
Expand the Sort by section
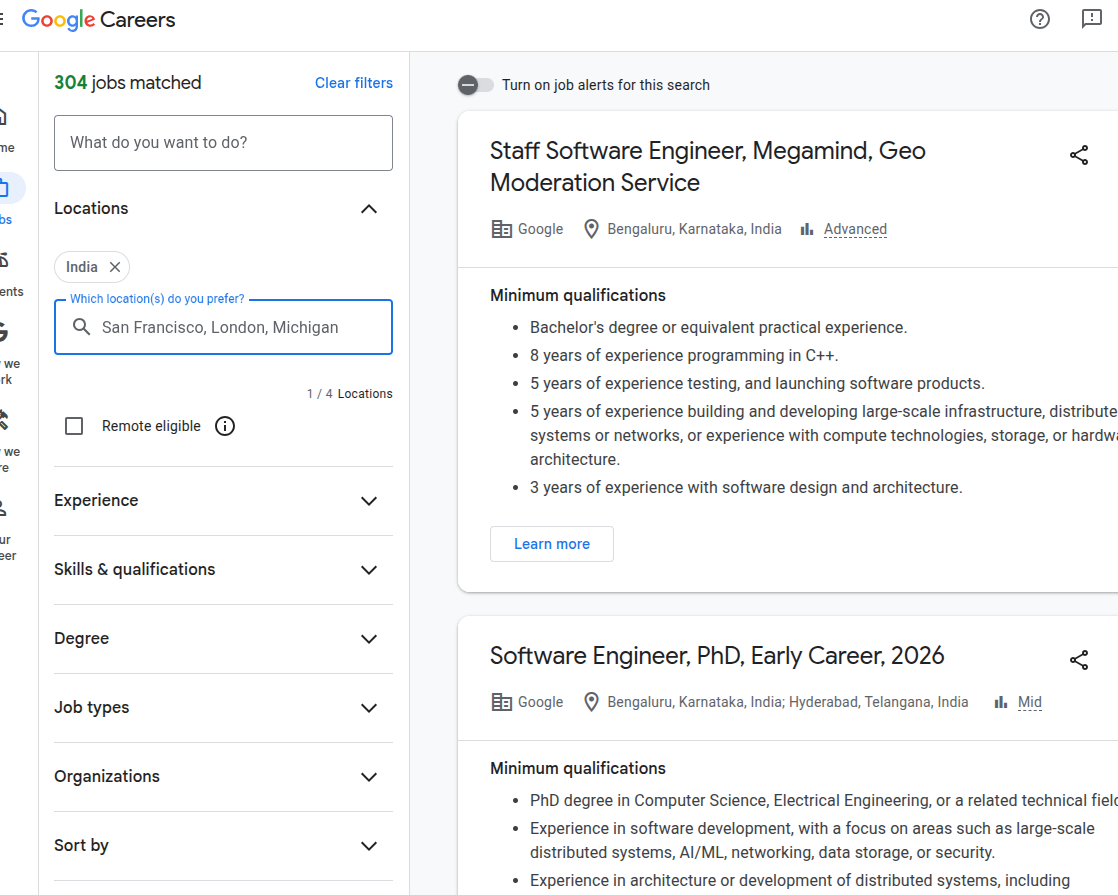click(x=223, y=846)
